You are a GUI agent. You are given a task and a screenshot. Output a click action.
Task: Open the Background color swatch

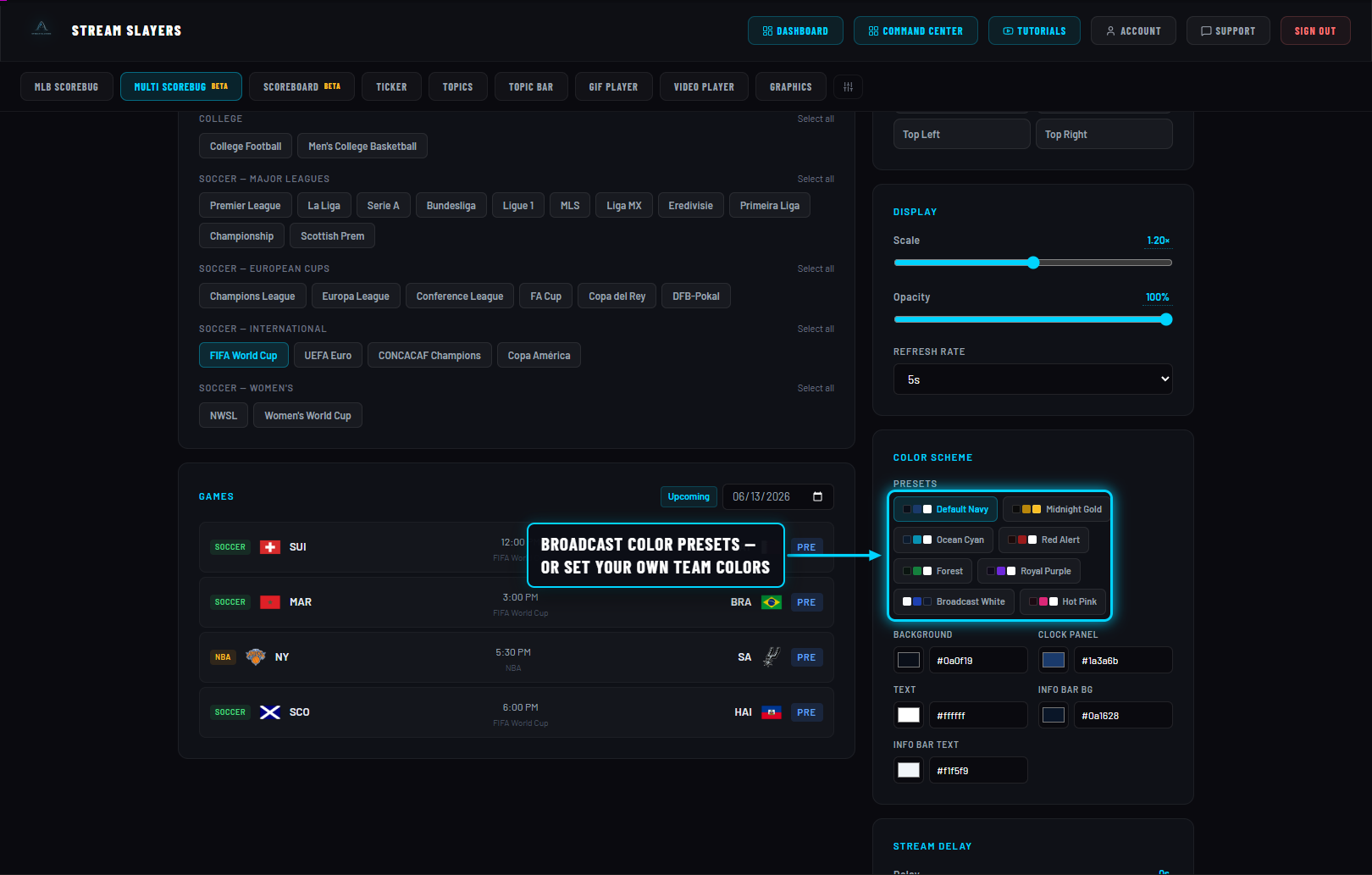coord(909,660)
